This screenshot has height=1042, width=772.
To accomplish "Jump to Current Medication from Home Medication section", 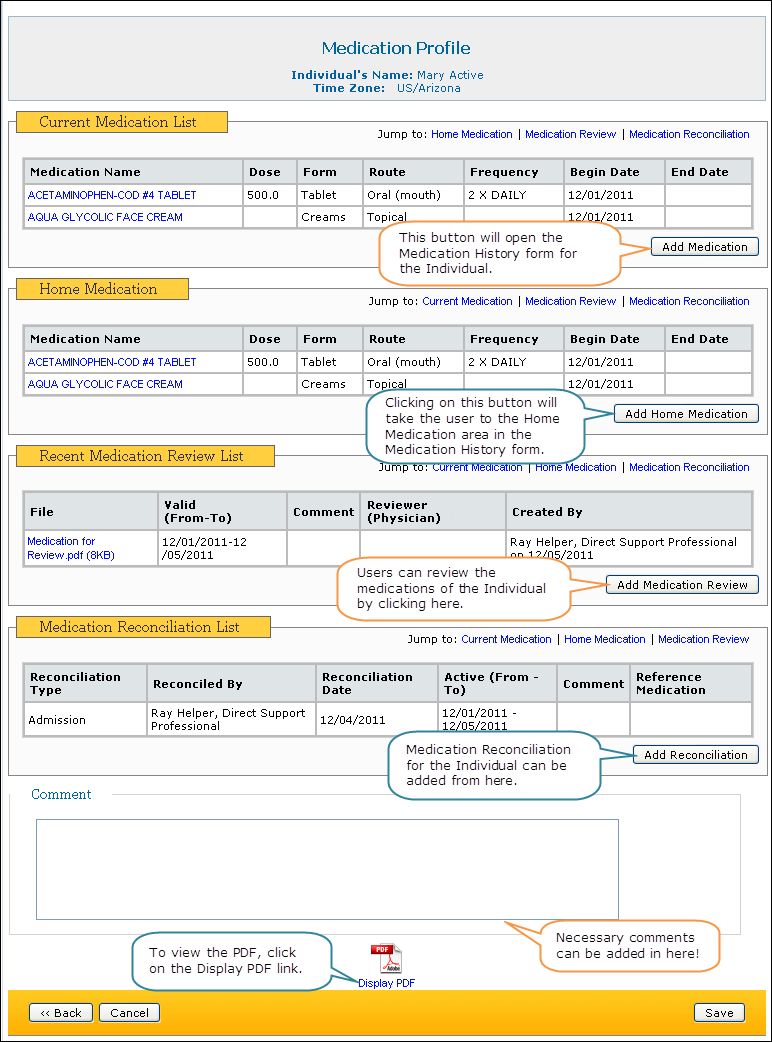I will click(x=467, y=301).
